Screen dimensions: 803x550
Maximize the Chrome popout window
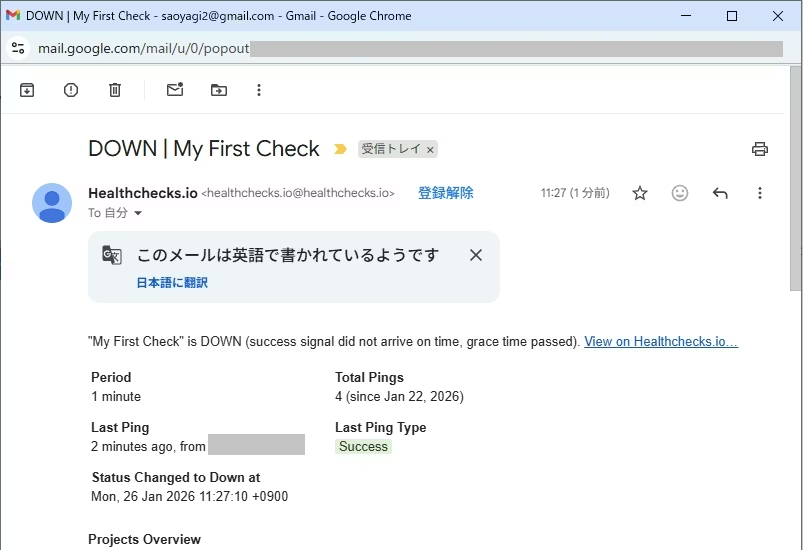click(x=732, y=16)
